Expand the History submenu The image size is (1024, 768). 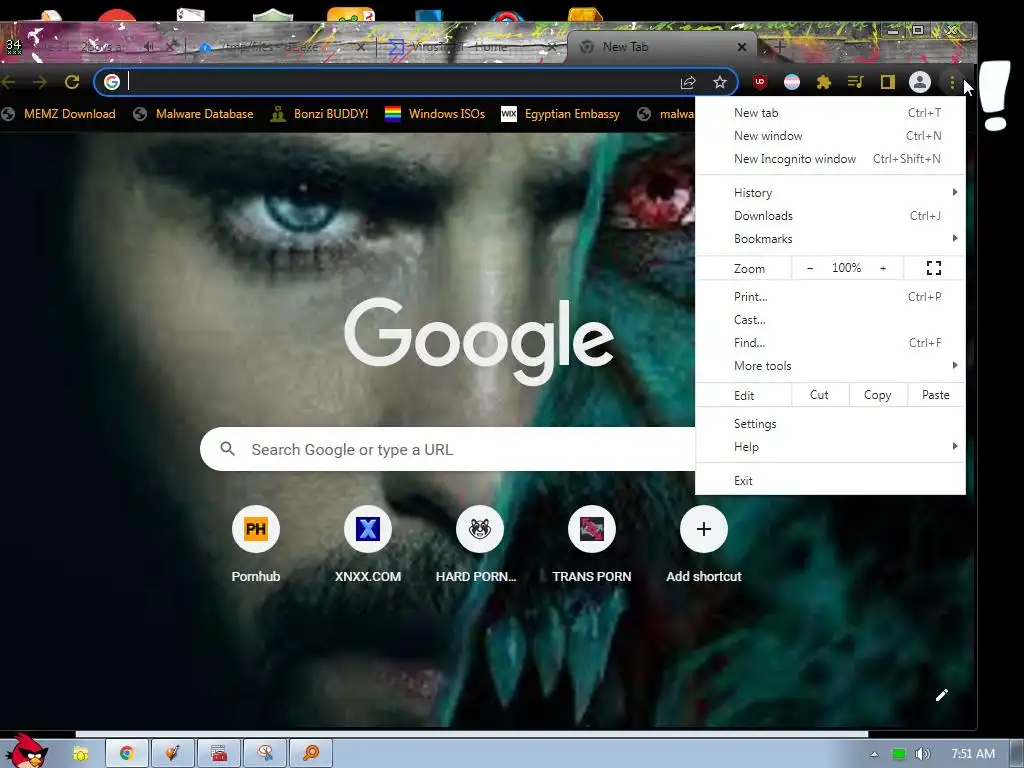830,193
